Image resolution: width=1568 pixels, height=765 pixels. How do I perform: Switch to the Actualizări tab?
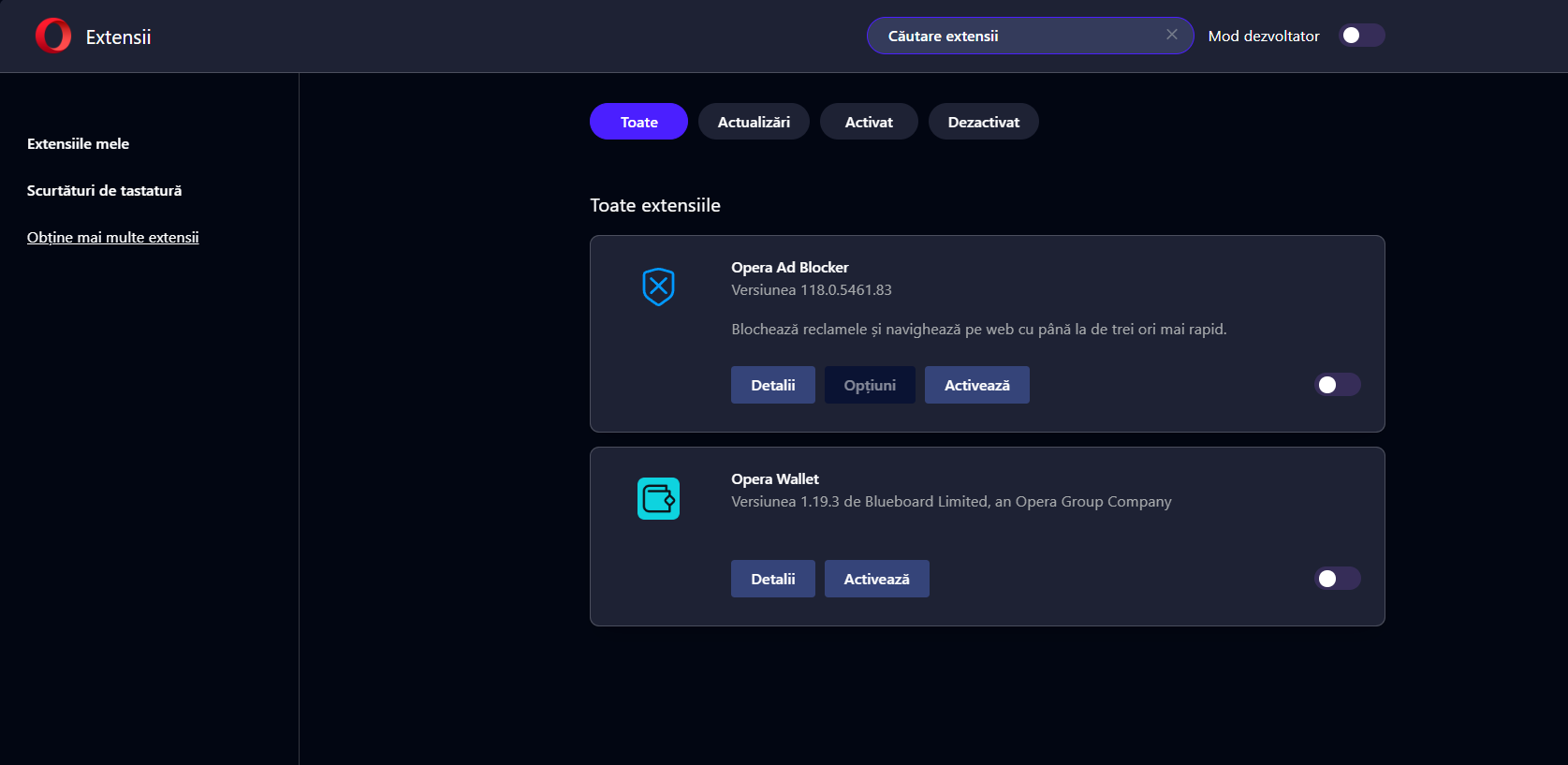(x=754, y=122)
